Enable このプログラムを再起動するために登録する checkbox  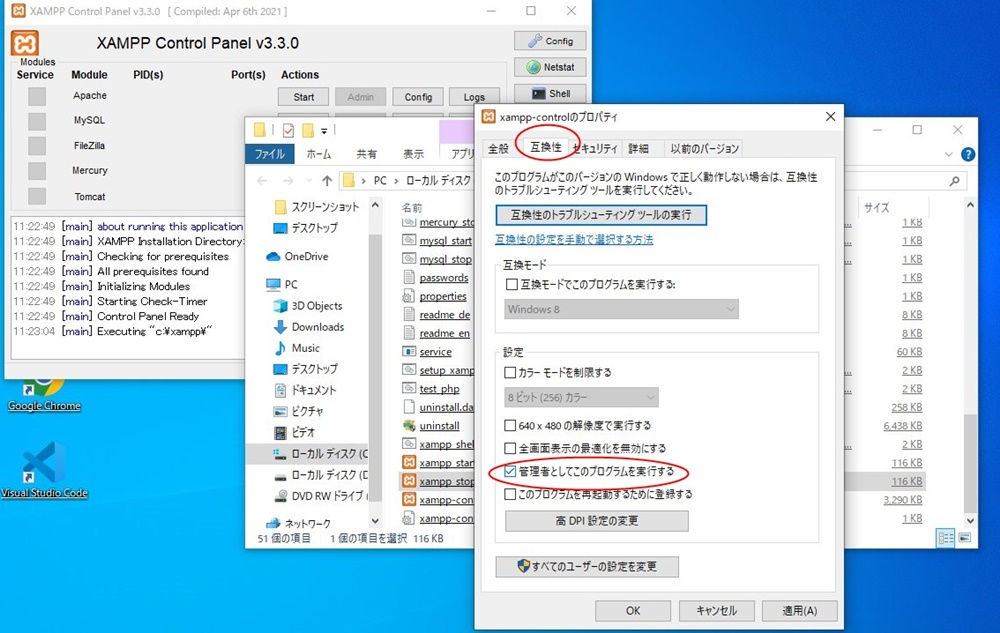510,494
